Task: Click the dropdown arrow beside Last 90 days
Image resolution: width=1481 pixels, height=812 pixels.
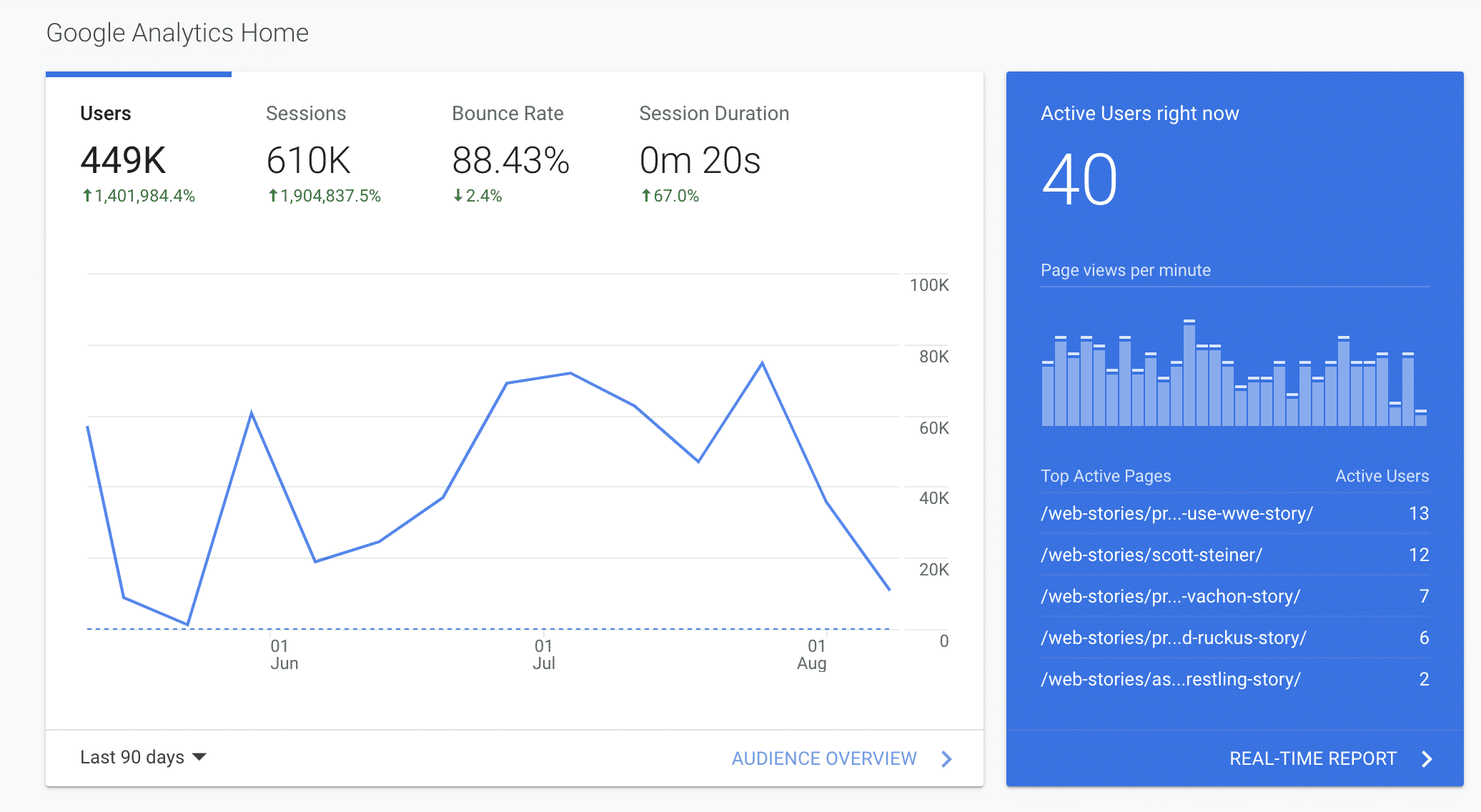Action: pos(199,757)
